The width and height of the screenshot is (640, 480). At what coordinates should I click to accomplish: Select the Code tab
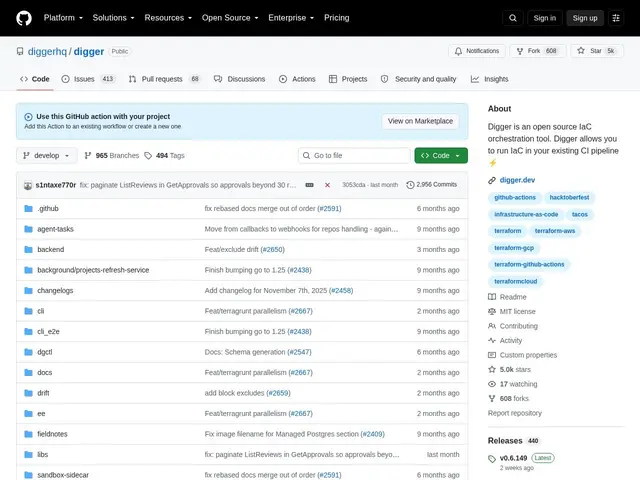tap(35, 79)
